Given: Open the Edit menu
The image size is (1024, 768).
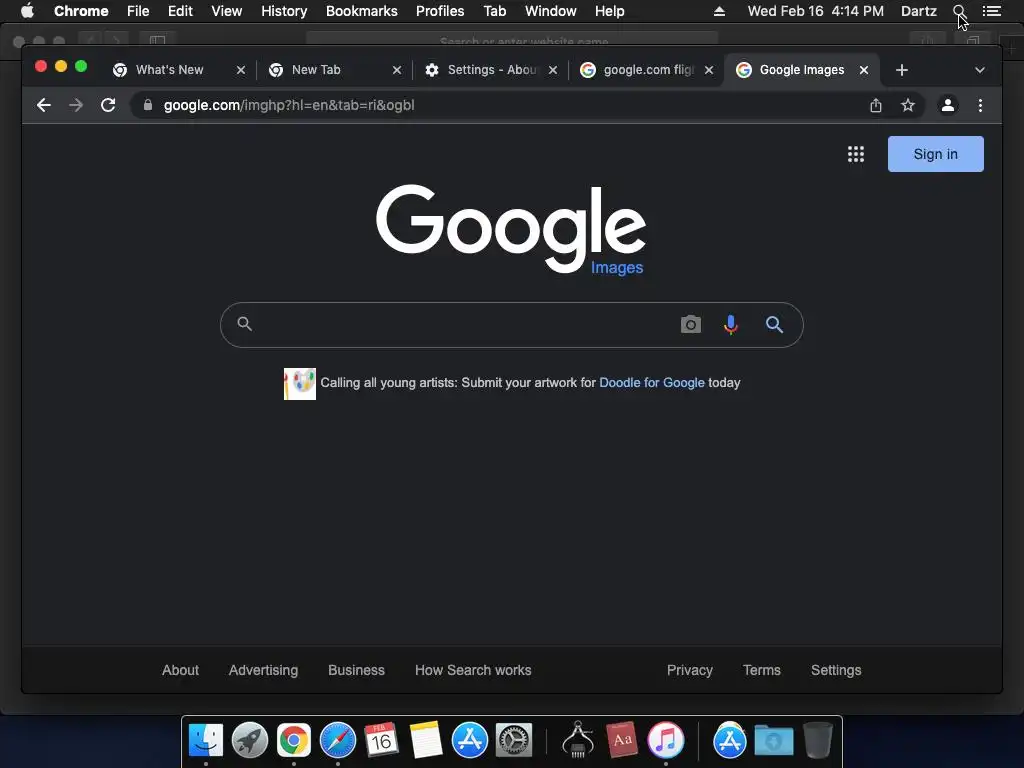Looking at the screenshot, I should click(x=180, y=11).
